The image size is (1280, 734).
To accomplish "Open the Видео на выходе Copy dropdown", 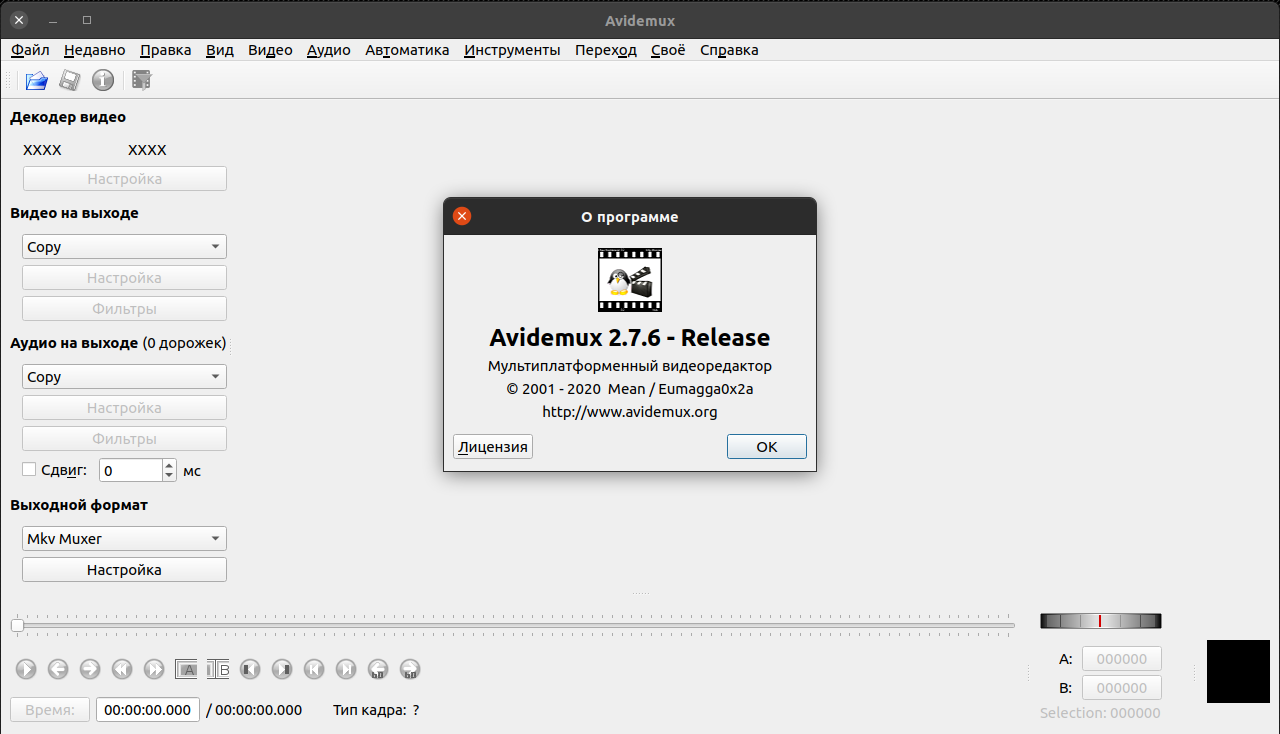I will tap(124, 247).
